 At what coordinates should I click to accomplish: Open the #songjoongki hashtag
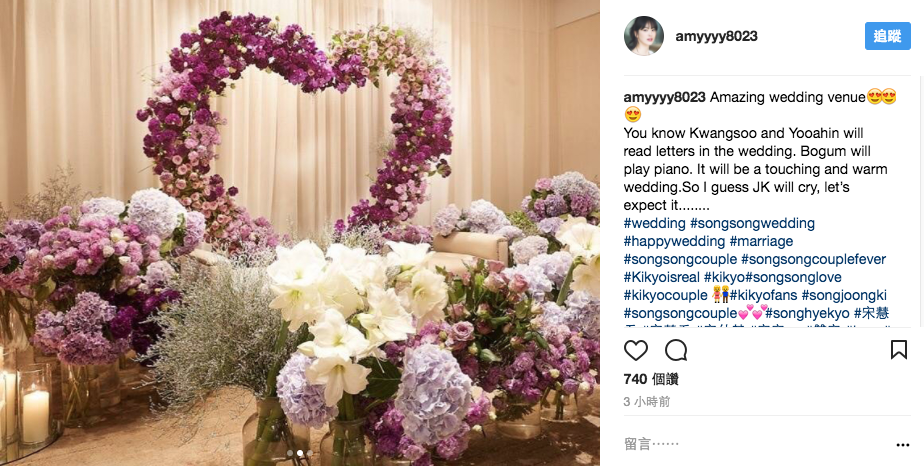pos(844,295)
